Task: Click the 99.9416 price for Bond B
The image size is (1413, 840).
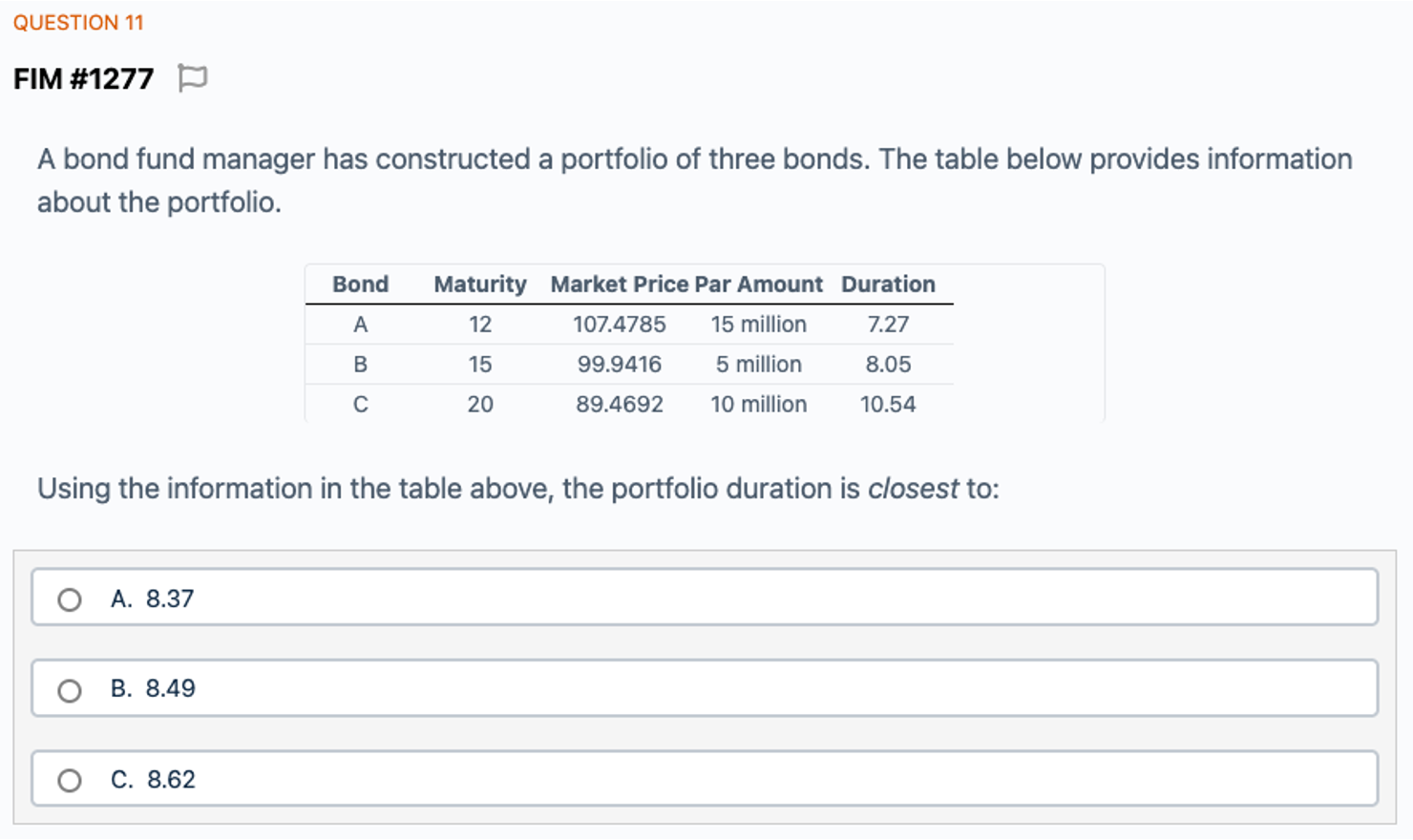Action: tap(619, 365)
